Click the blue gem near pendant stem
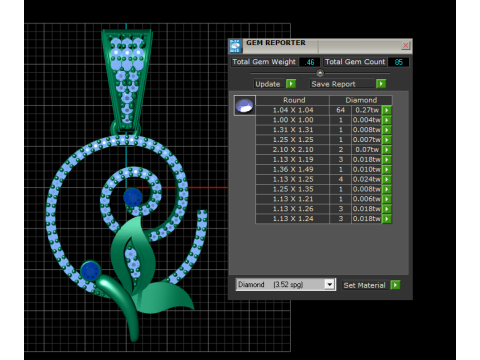 point(90,271)
